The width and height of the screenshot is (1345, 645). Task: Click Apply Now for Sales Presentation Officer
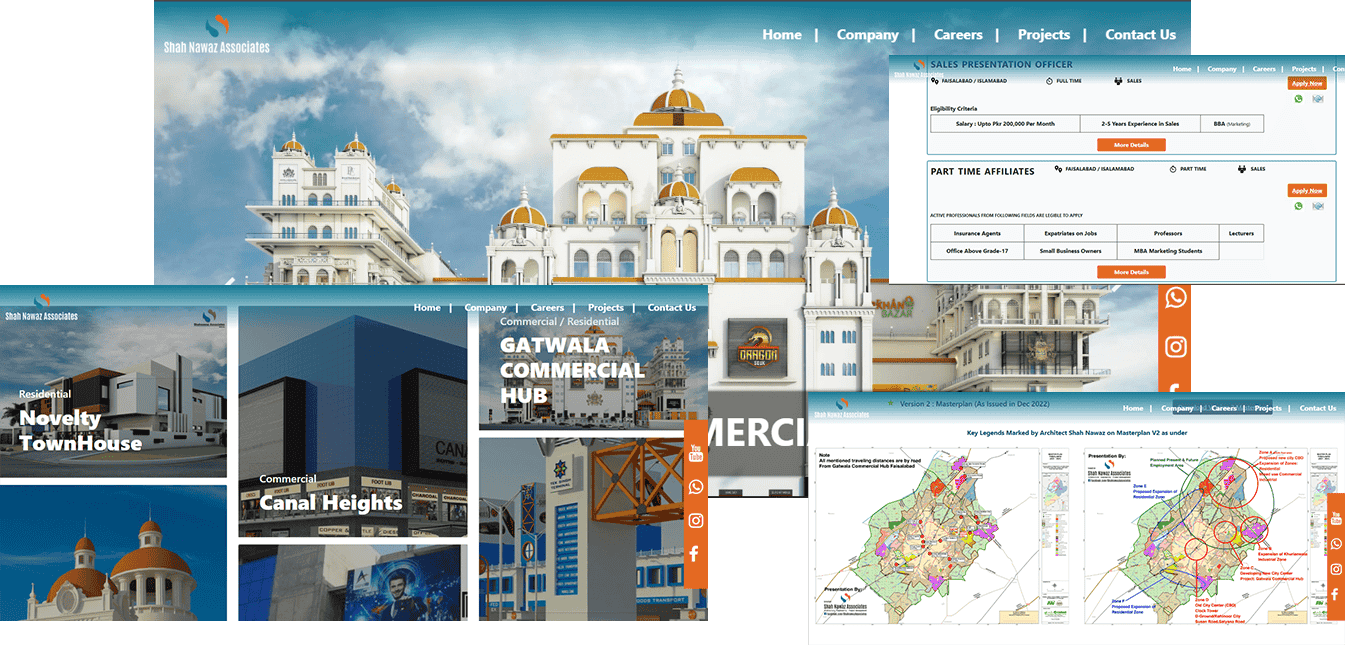pyautogui.click(x=1307, y=83)
